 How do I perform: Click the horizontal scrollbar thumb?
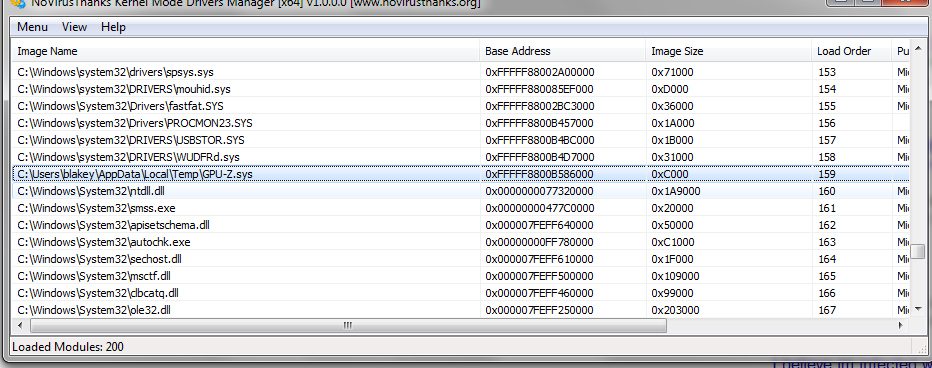coord(348,326)
